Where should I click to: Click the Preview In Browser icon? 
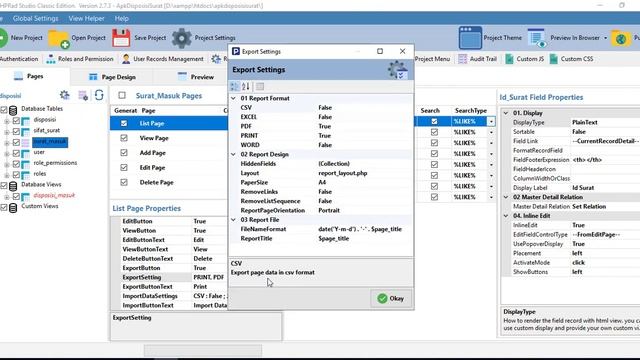[536, 38]
